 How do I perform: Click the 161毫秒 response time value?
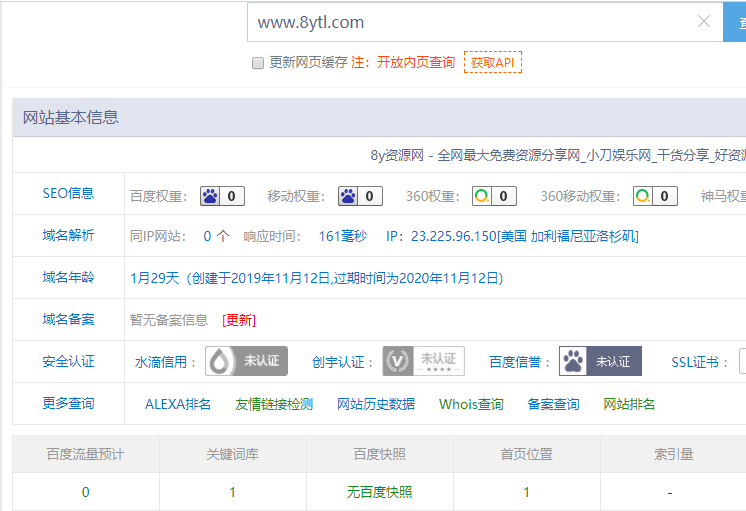(343, 236)
